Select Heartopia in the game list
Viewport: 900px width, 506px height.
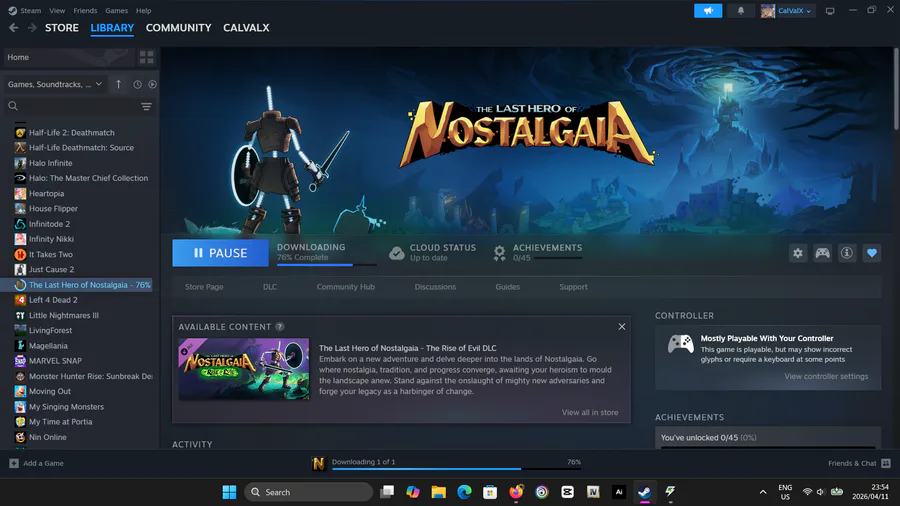click(x=46, y=193)
